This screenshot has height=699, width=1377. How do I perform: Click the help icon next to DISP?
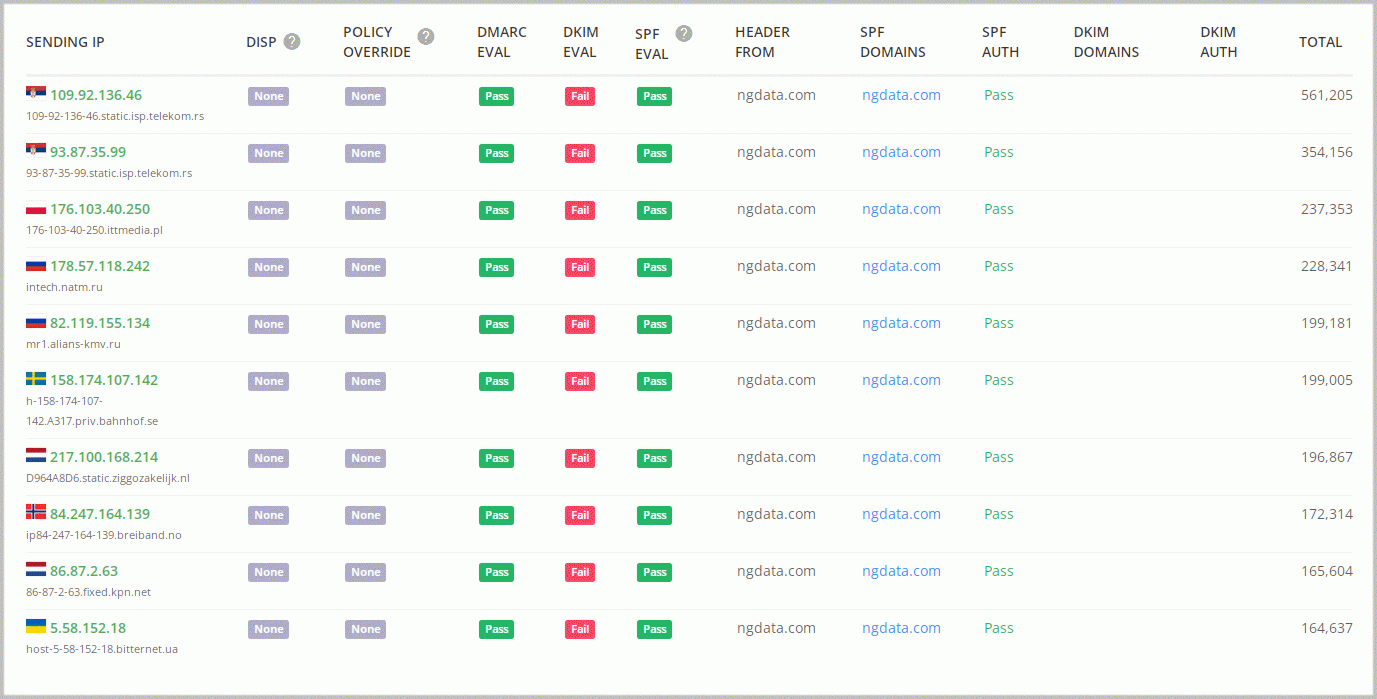pyautogui.click(x=292, y=42)
